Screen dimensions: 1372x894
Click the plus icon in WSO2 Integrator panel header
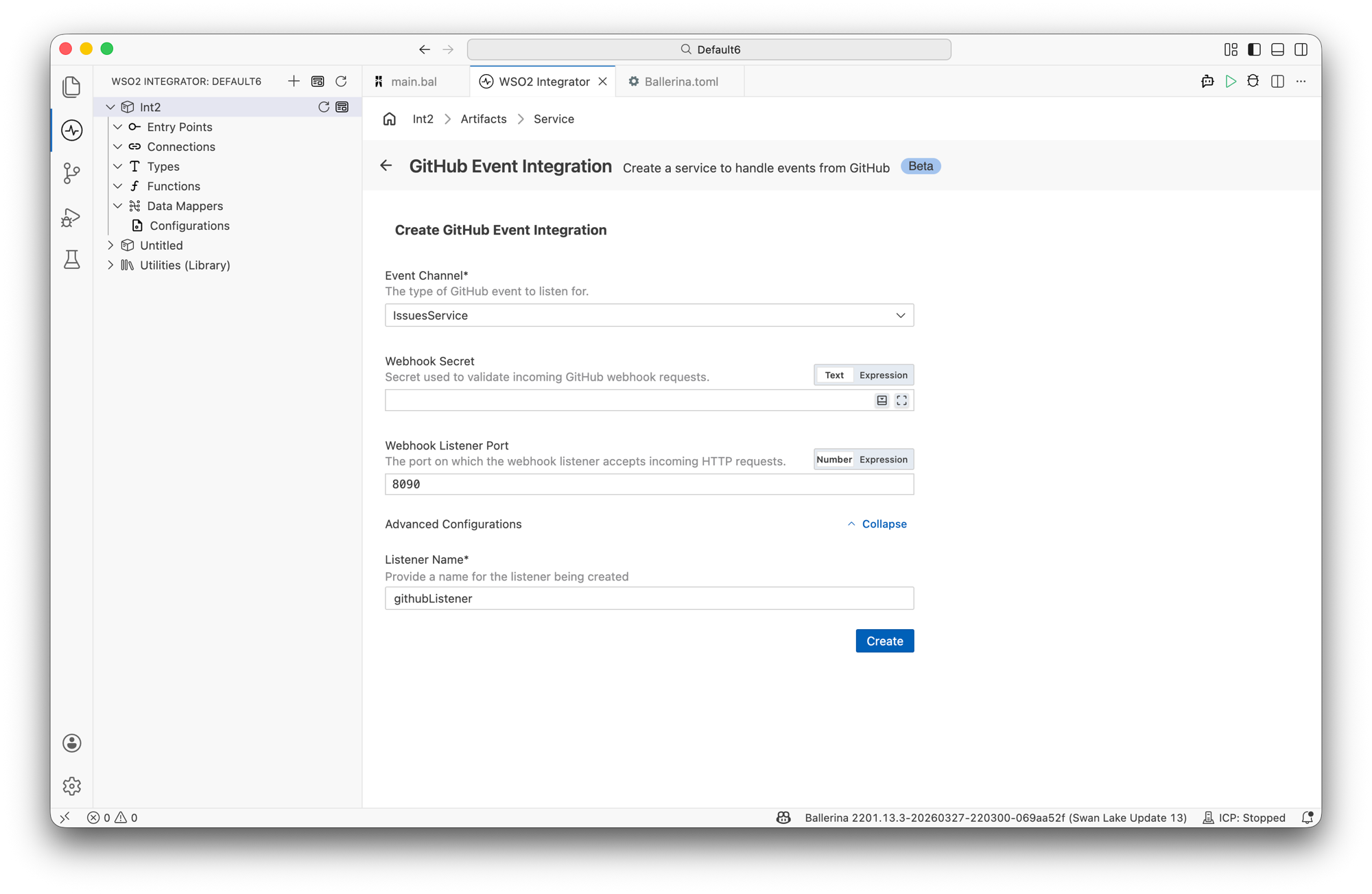coord(294,81)
